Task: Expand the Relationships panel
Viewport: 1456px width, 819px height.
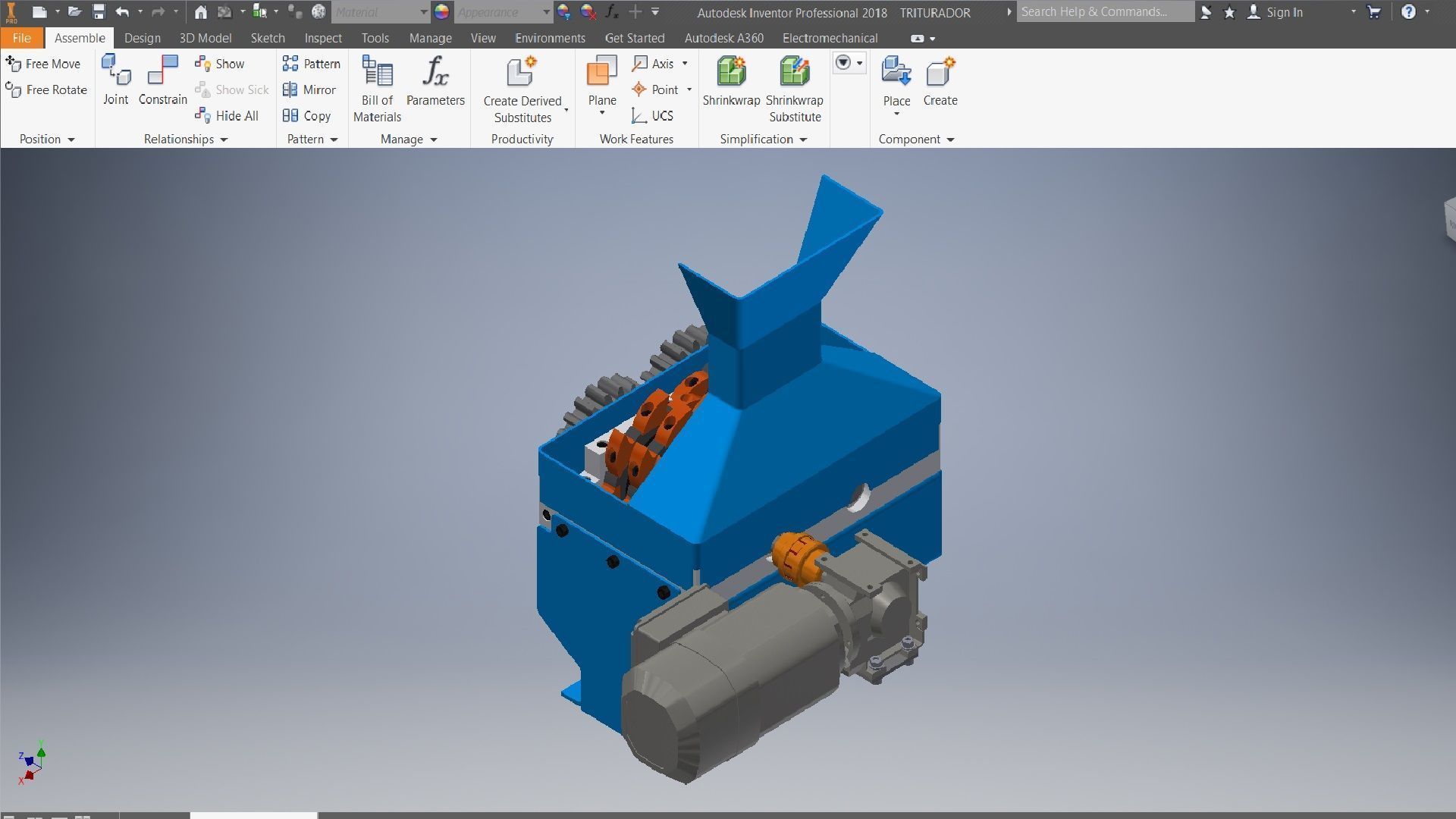Action: pyautogui.click(x=186, y=140)
